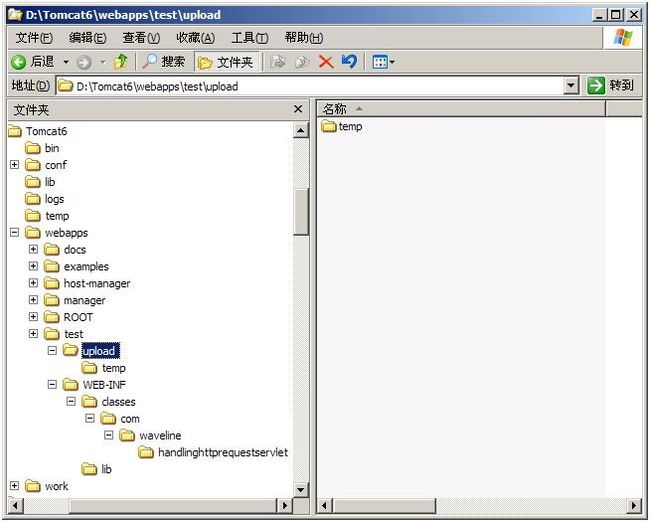Viewport: 650px width, 522px height.
Task: Select the ROOT folder icon
Action: [52, 317]
